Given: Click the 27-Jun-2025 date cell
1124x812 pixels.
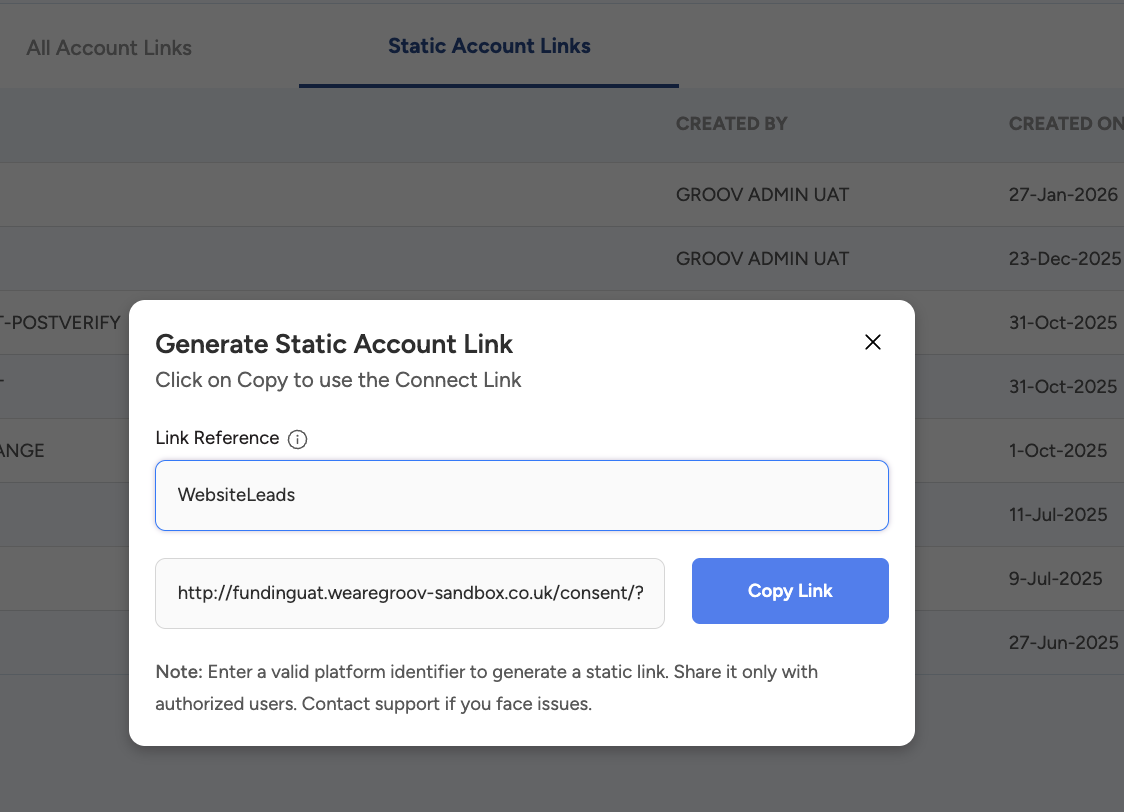Looking at the screenshot, I should click(x=1063, y=642).
